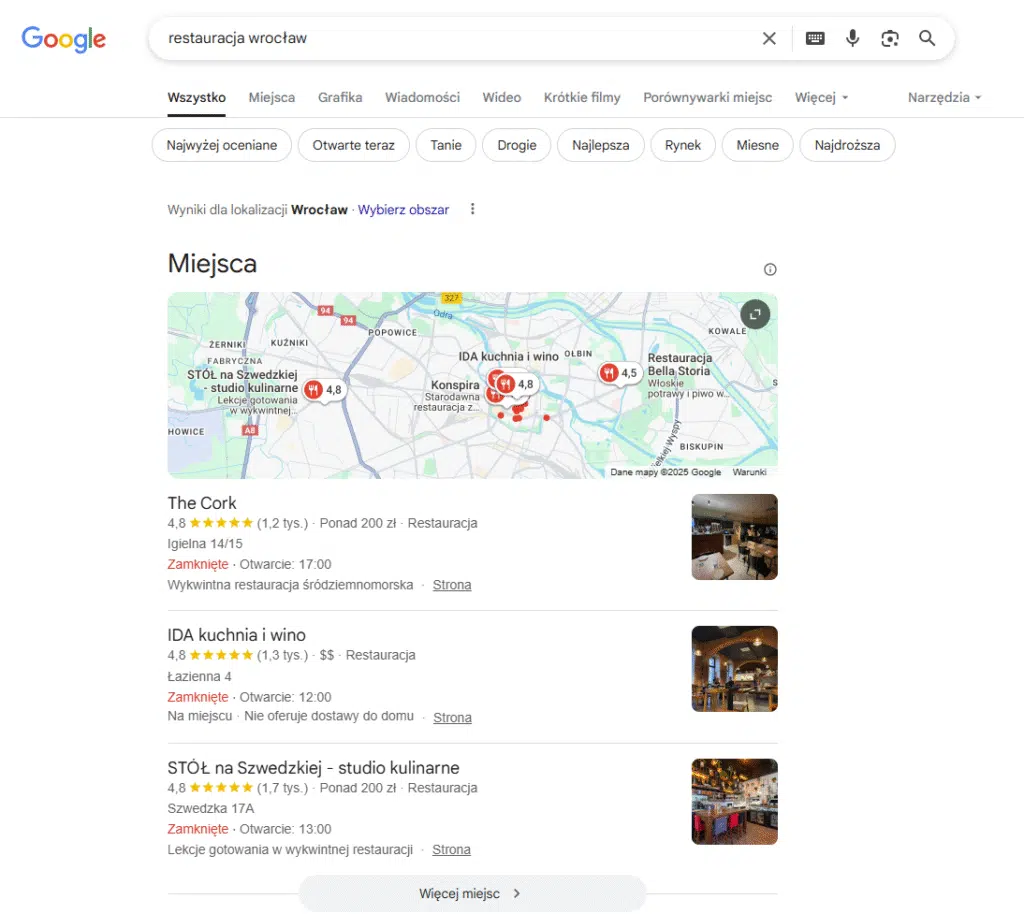Screen dimensions: 1024x914
Task: Click the Wybierz obszar link
Action: 403,209
